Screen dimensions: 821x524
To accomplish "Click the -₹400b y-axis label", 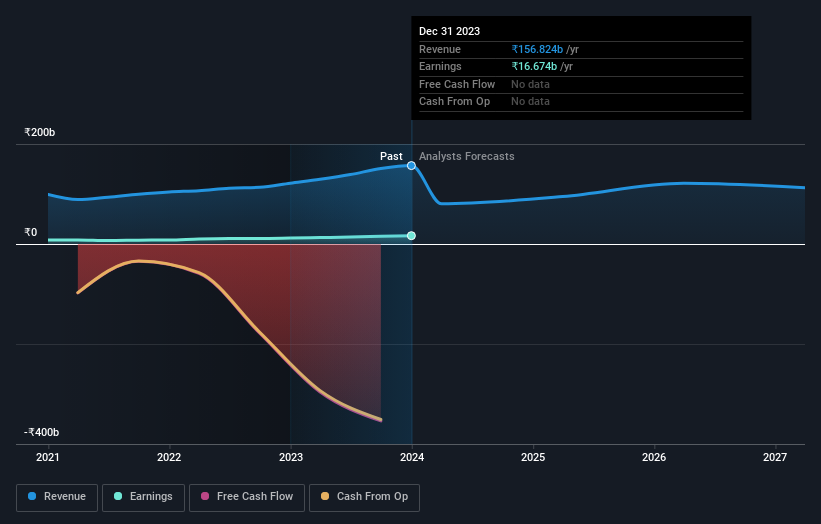I will (41, 432).
